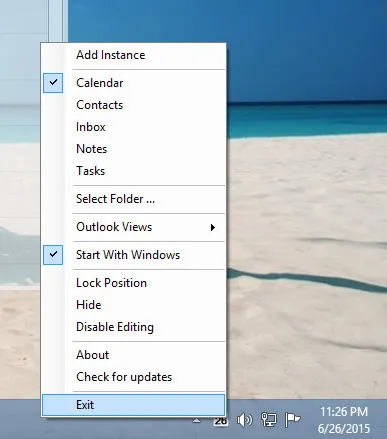
Task: Exit the application via the Exit entry
Action: tap(133, 405)
